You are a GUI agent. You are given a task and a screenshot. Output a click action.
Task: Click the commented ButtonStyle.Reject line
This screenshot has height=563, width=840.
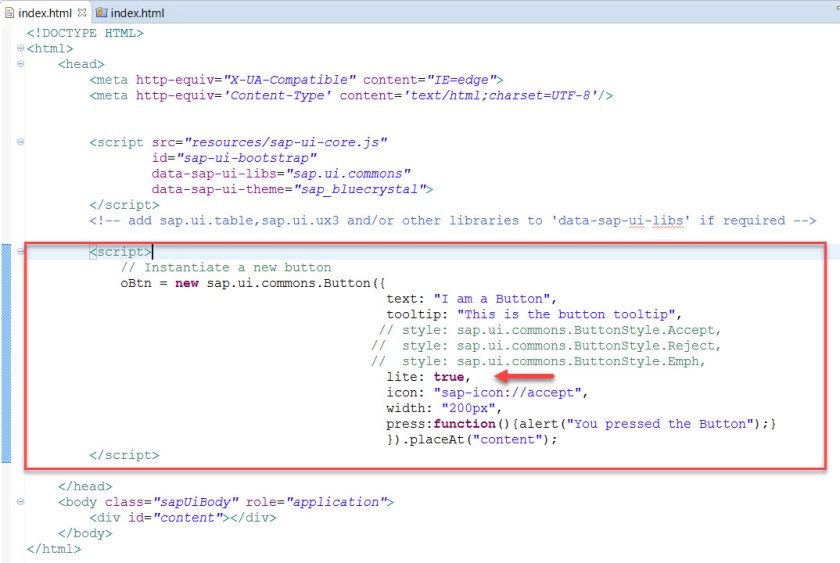pyautogui.click(x=546, y=346)
